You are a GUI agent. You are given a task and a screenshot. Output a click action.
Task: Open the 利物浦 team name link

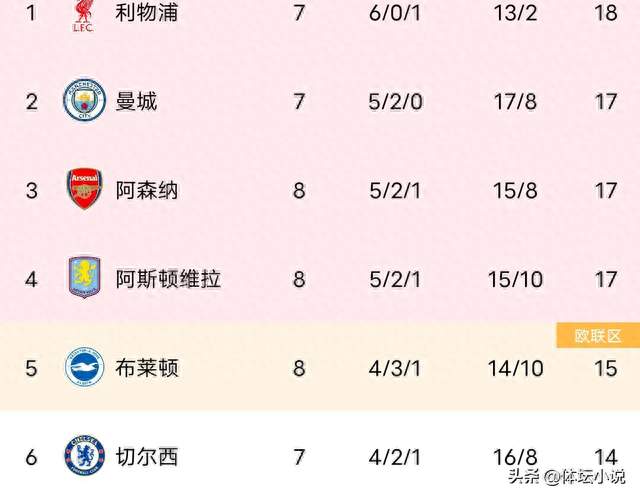(x=147, y=13)
